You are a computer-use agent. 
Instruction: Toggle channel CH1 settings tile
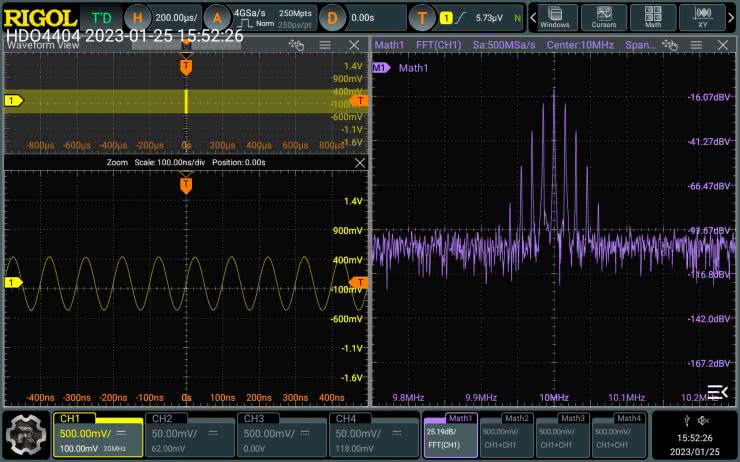pyautogui.click(x=98, y=434)
